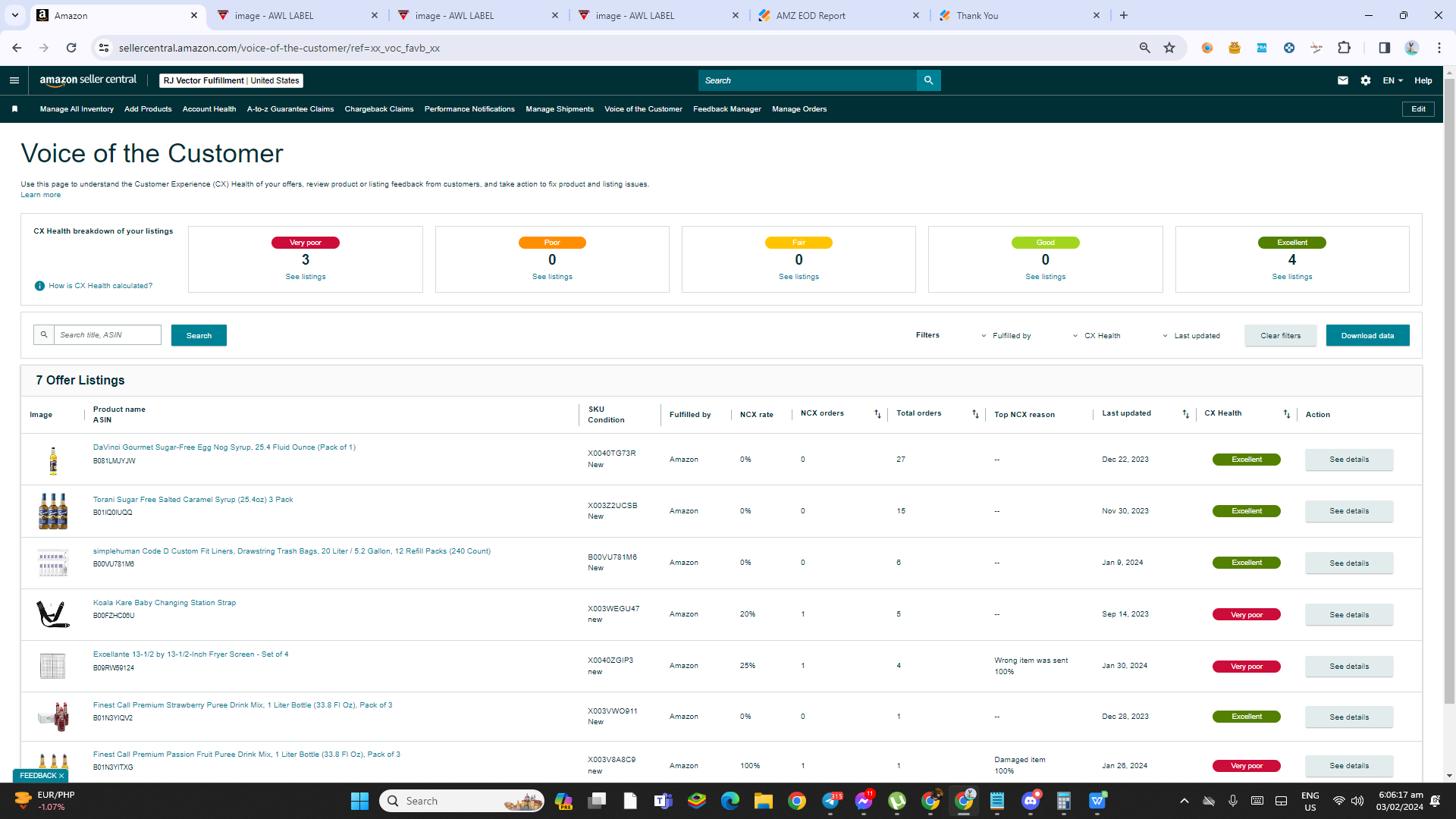This screenshot has width=1456, height=819.
Task: See details for Finest Call Strawberry Puree
Action: pyautogui.click(x=1349, y=717)
